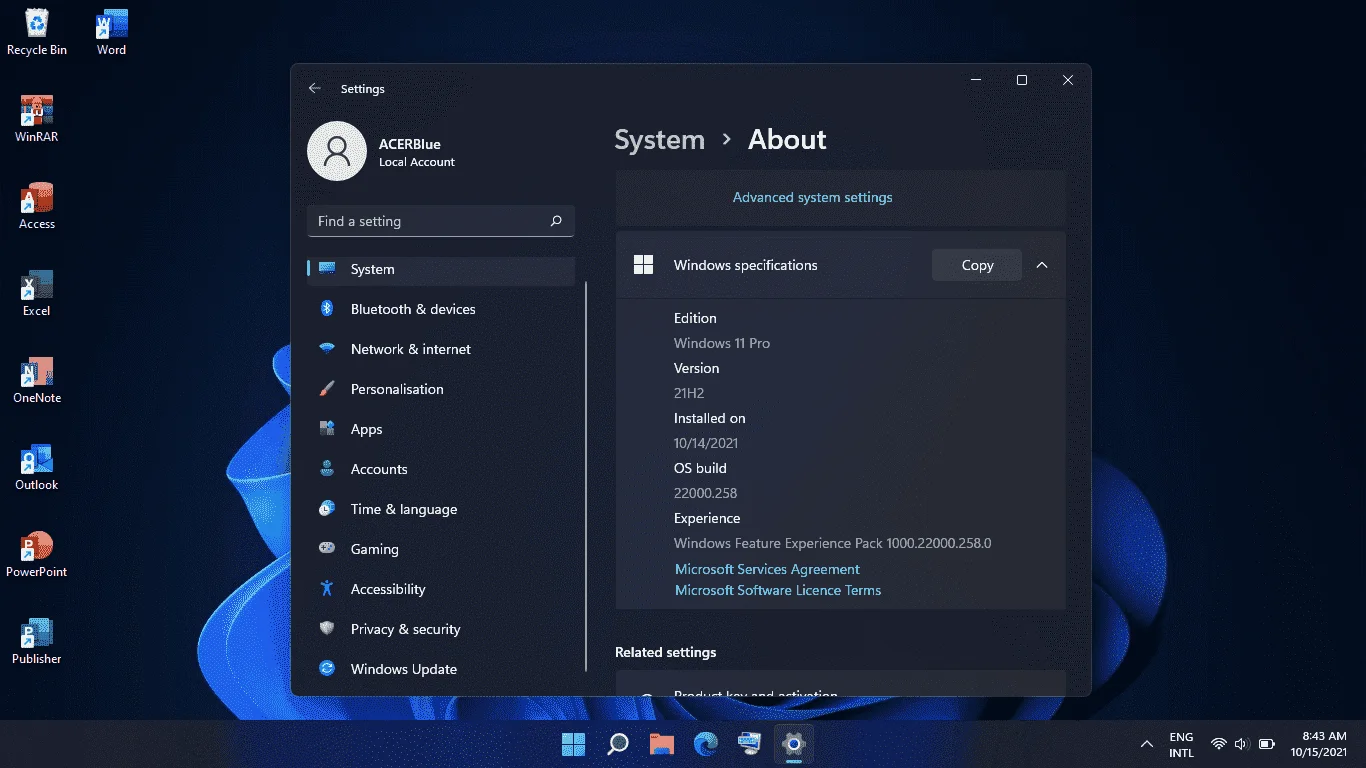This screenshot has width=1366, height=768.
Task: Click the search magnifier in Find a setting
Action: [x=556, y=221]
